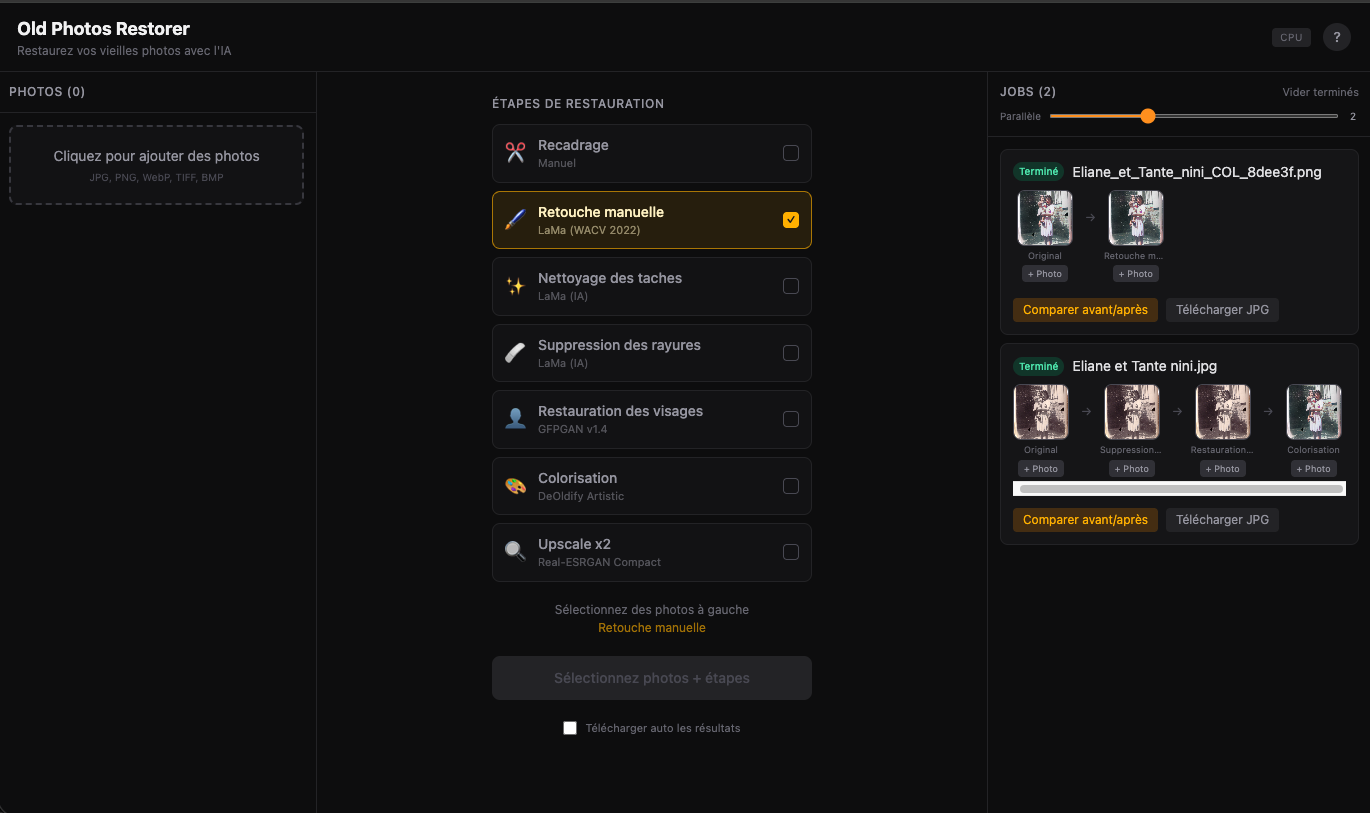Enable Télécharger auto les résultats checkbox
This screenshot has height=813, width=1370.
[x=570, y=728]
